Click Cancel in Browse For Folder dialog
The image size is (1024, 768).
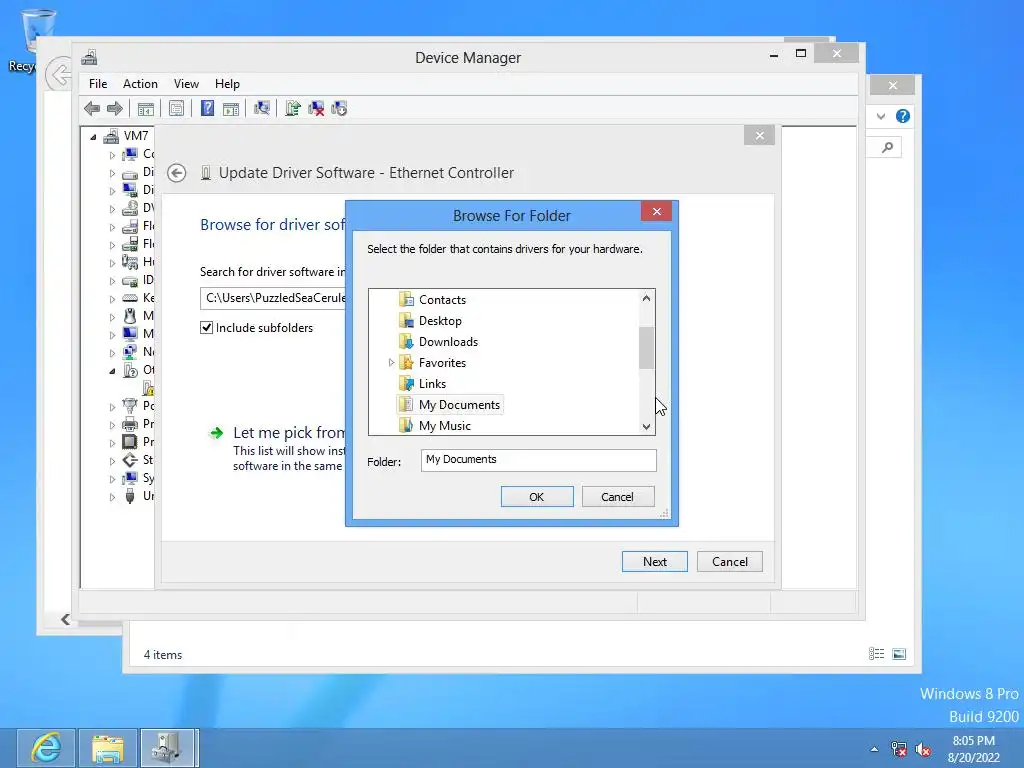(x=618, y=496)
